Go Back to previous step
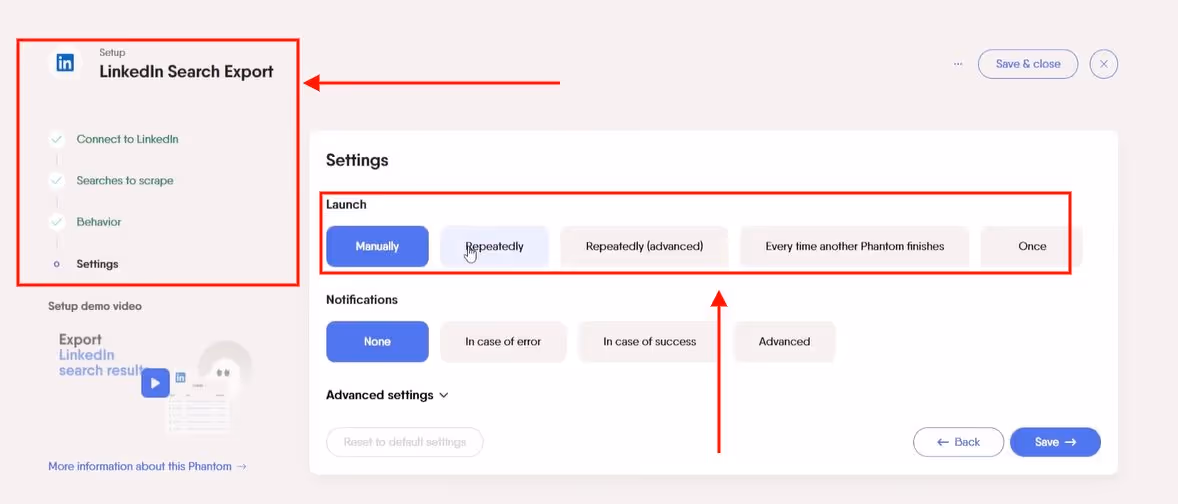The width and height of the screenshot is (1178, 504). 959,442
